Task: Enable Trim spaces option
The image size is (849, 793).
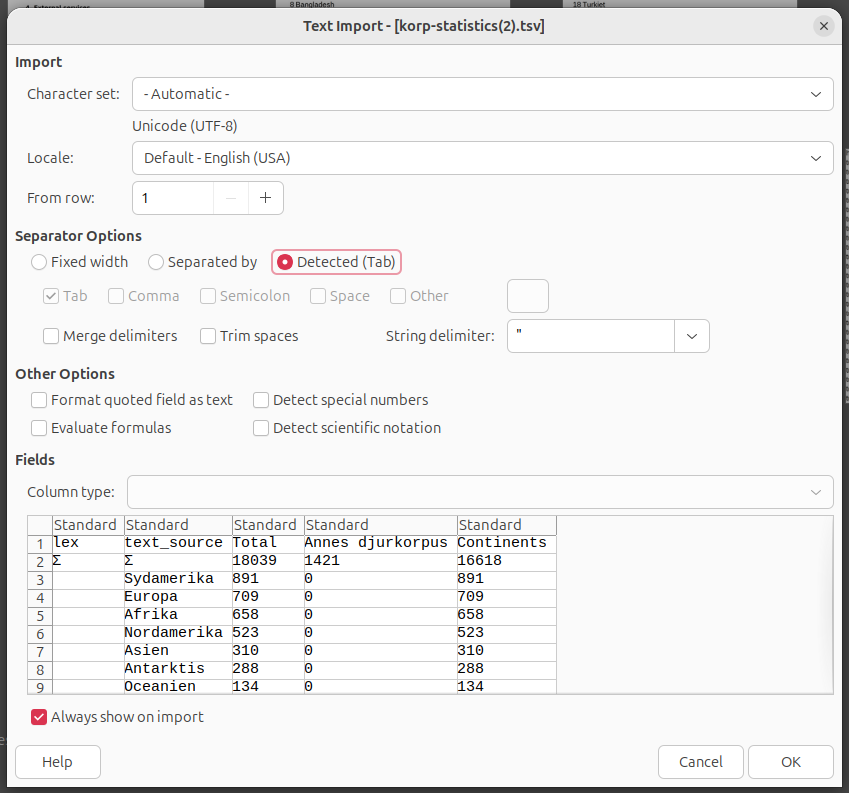Action: 250,336
